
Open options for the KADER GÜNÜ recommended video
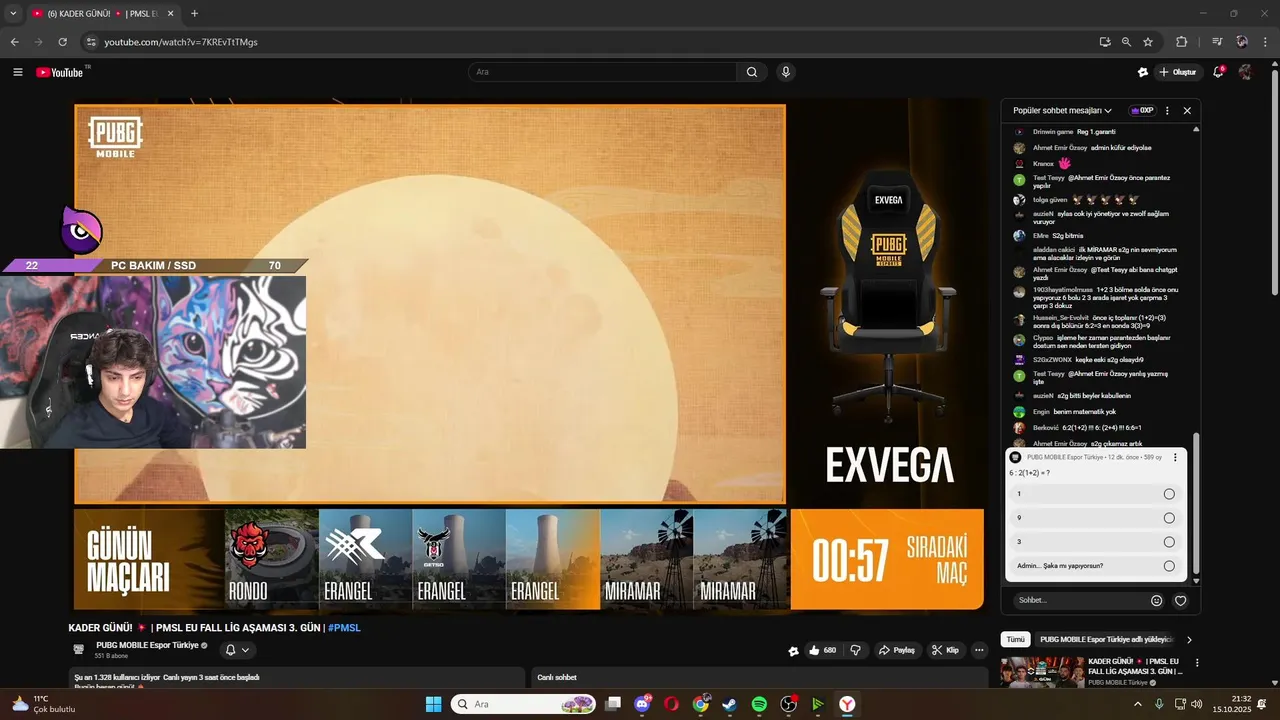click(1197, 663)
